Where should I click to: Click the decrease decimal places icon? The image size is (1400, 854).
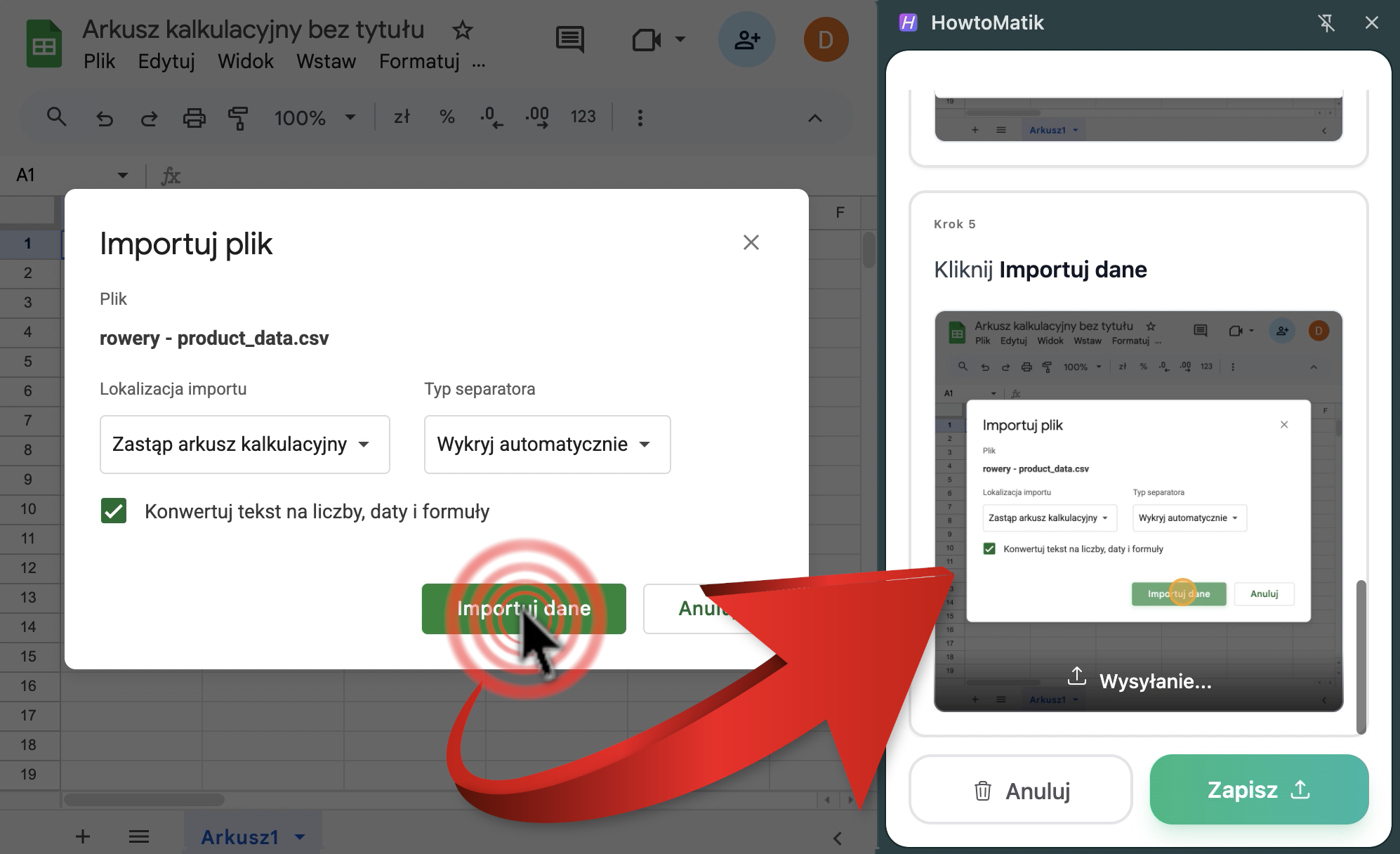pyautogui.click(x=491, y=117)
